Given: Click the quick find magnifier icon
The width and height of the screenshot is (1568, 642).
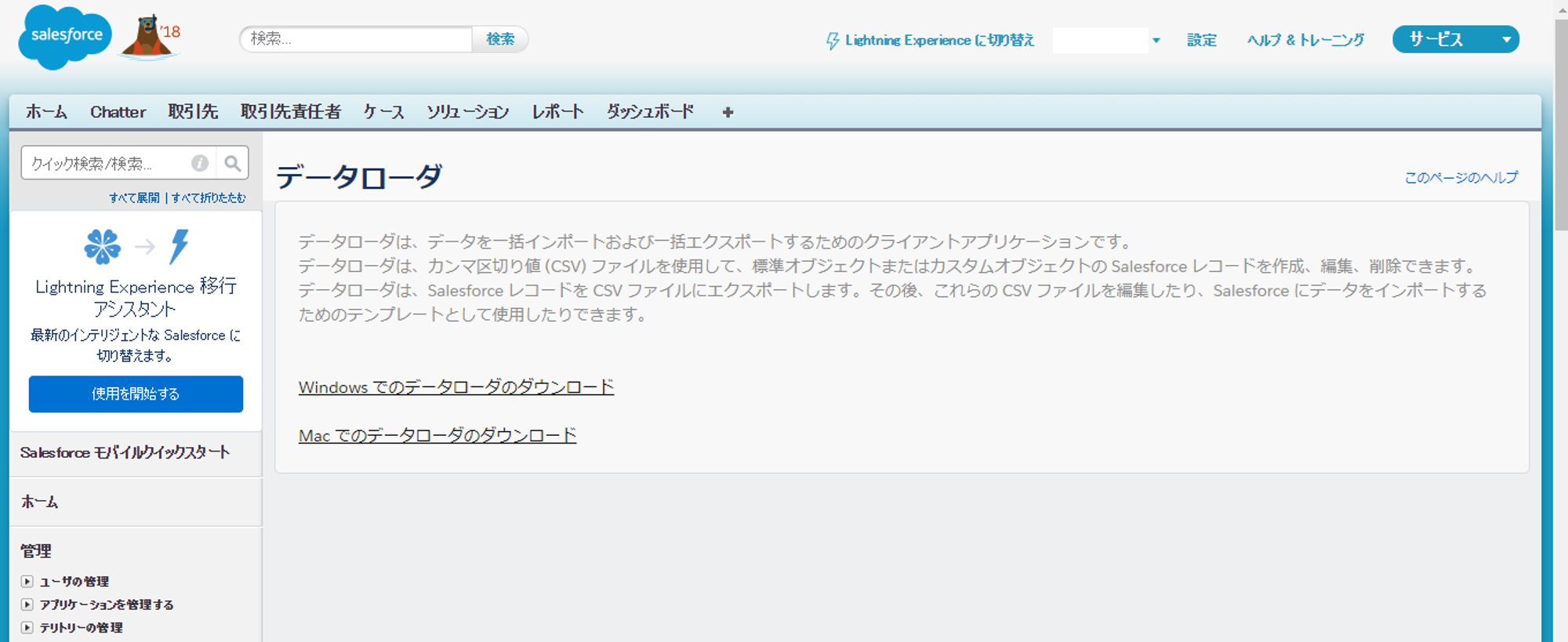Looking at the screenshot, I should point(232,163).
